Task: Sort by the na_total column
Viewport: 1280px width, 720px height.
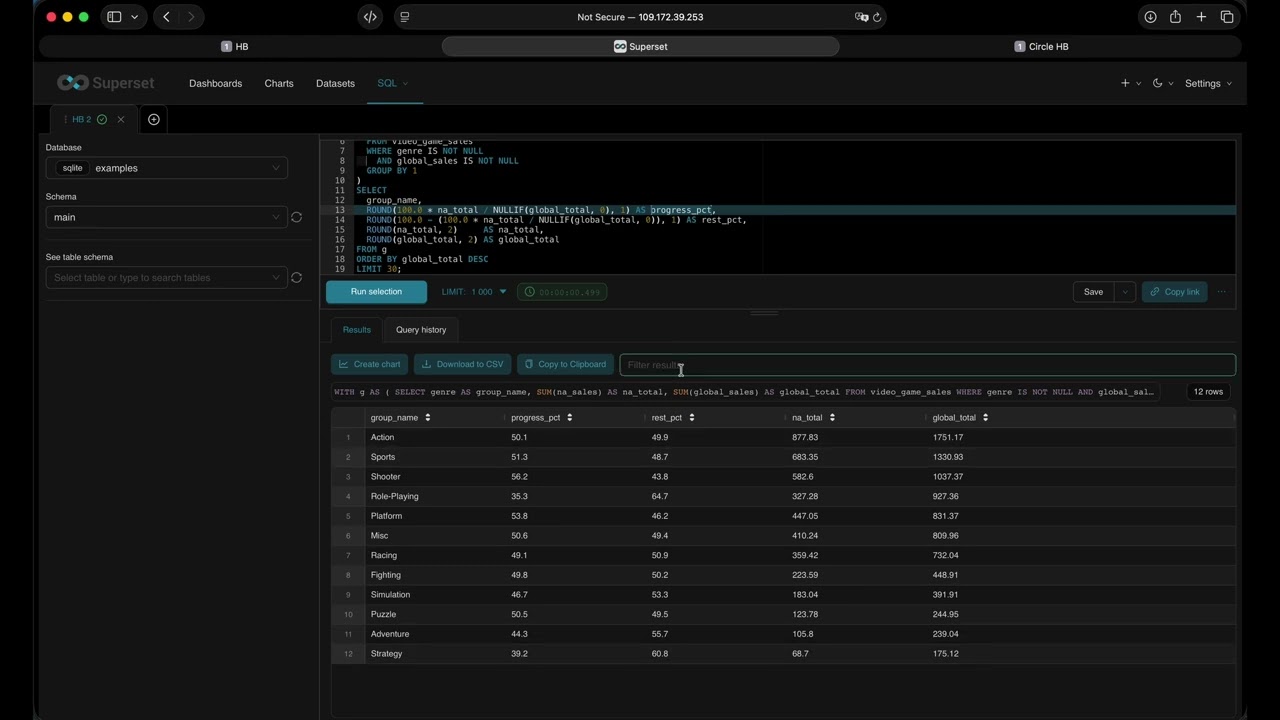Action: point(832,418)
